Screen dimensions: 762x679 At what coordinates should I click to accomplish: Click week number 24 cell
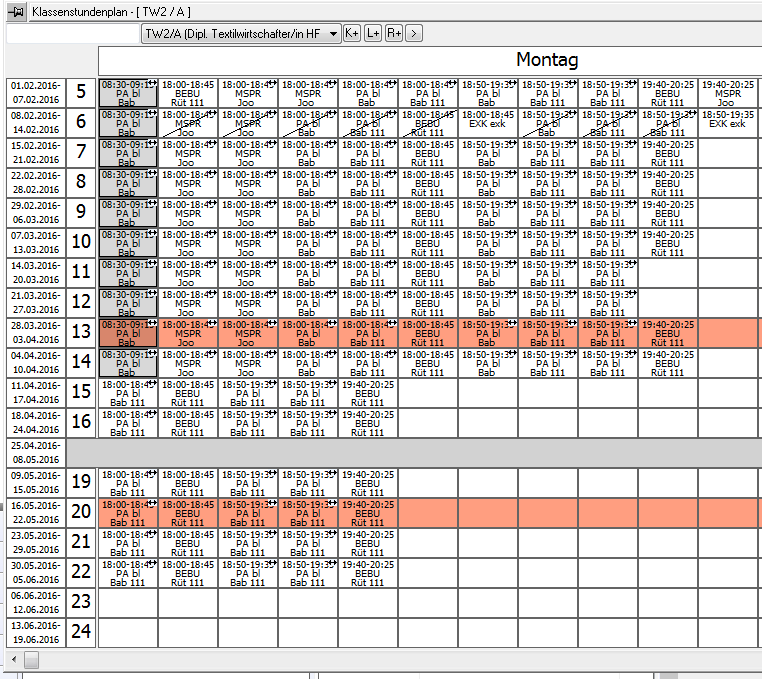pos(81,632)
